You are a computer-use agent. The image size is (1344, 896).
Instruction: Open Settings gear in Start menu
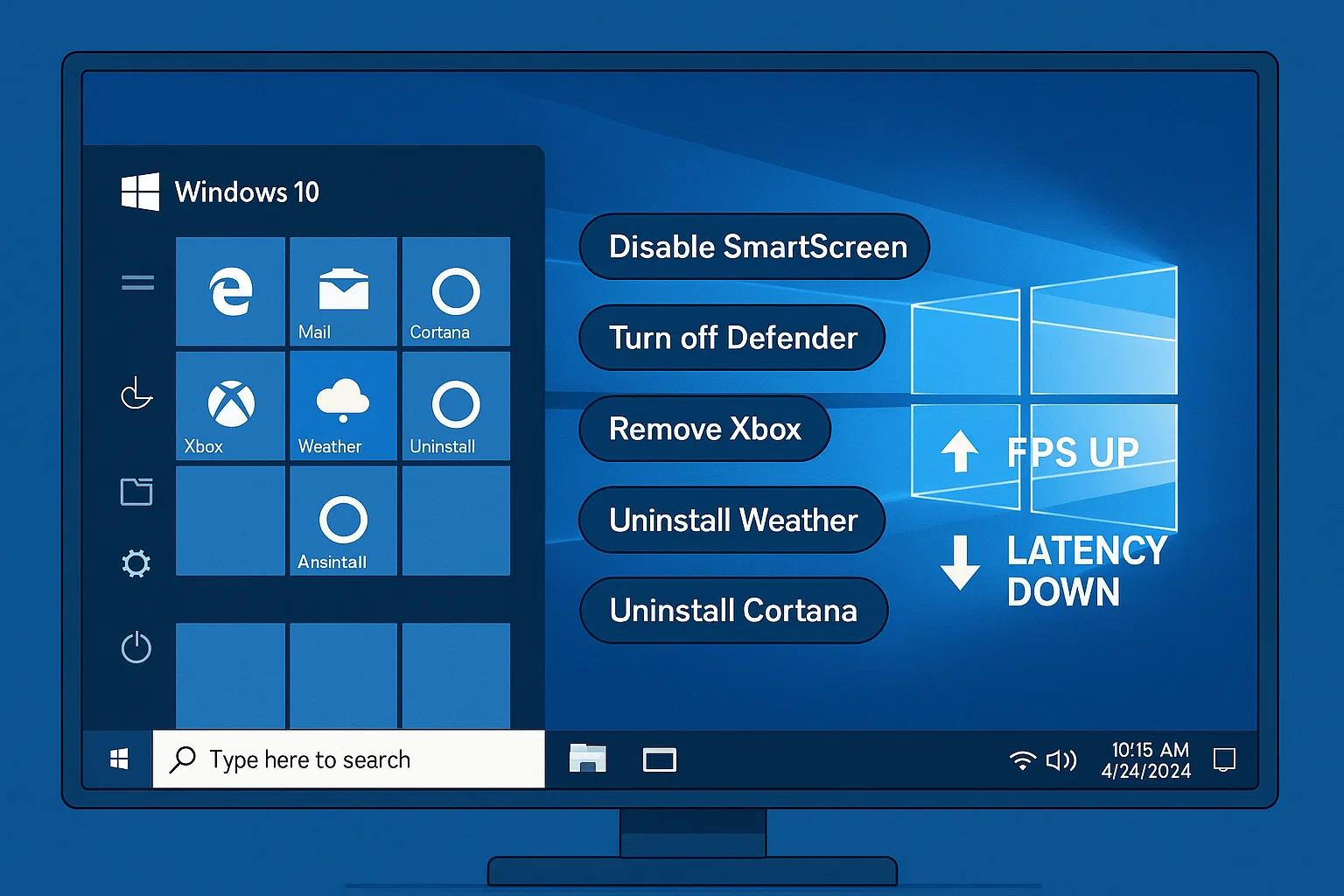click(136, 563)
